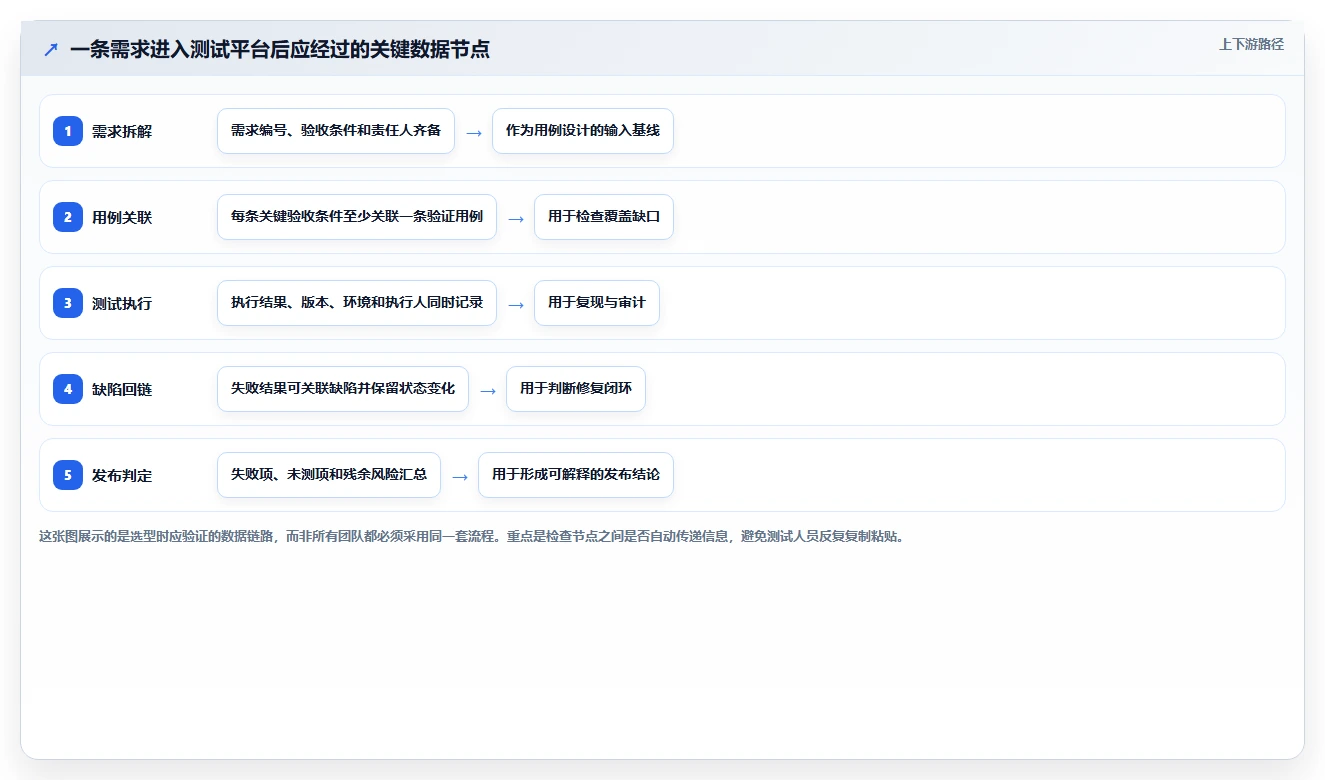Click the 用于复现与审计 box
The width and height of the screenshot is (1325, 780).
coord(597,303)
